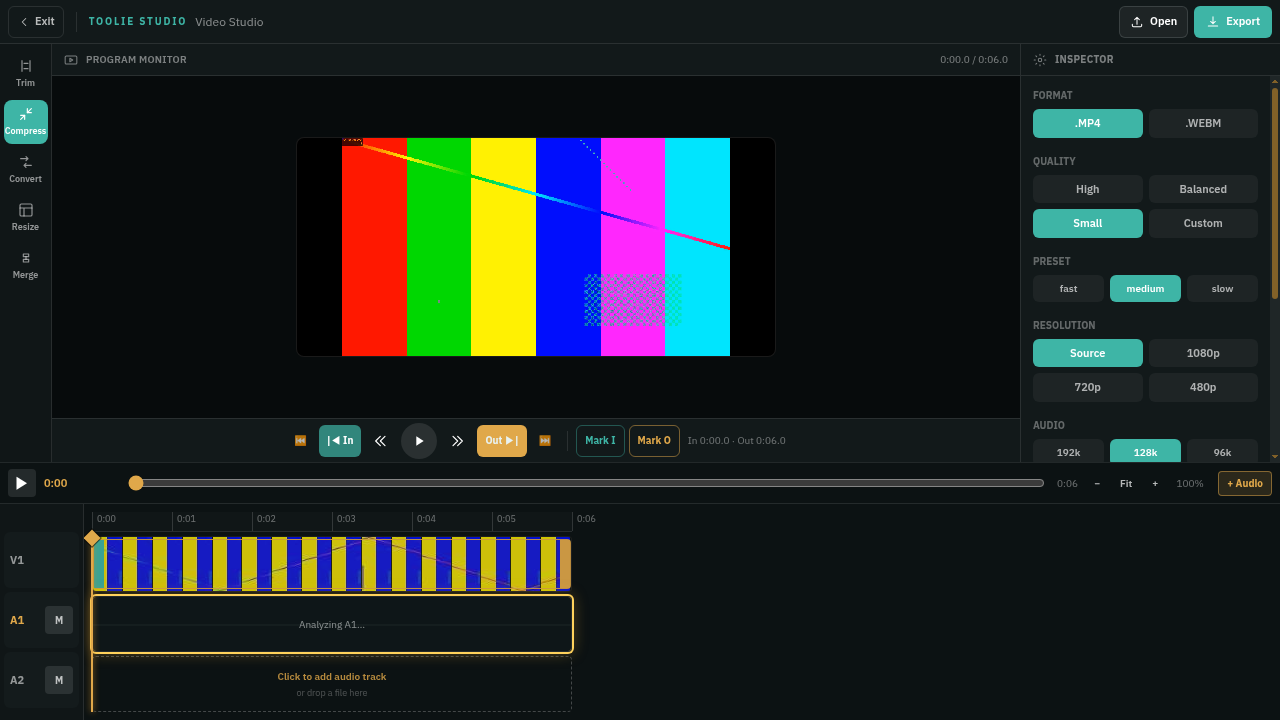Play video in the program monitor
The height and width of the screenshot is (720, 1280).
[419, 441]
